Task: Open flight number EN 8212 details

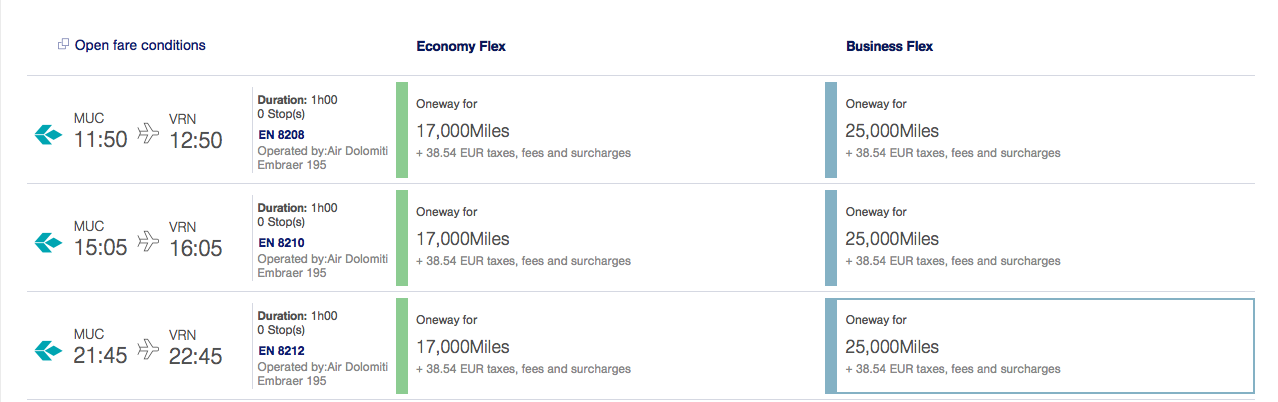Action: tap(281, 350)
